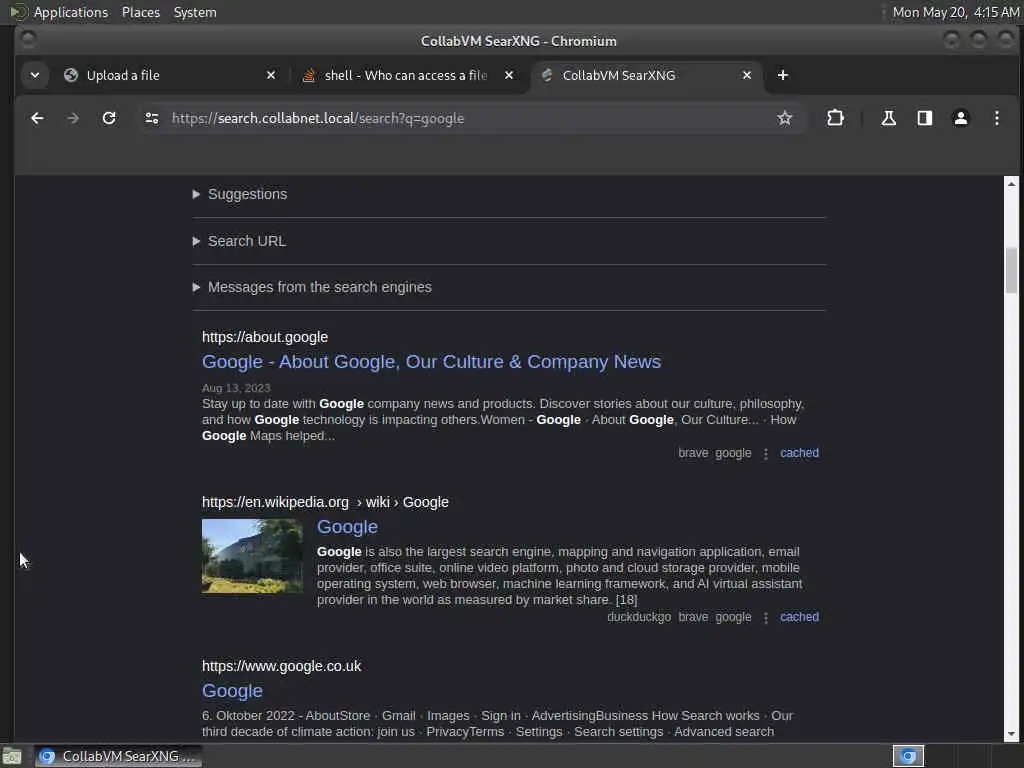Viewport: 1024px width, 768px height.
Task: Open the Places menu
Action: pyautogui.click(x=140, y=12)
